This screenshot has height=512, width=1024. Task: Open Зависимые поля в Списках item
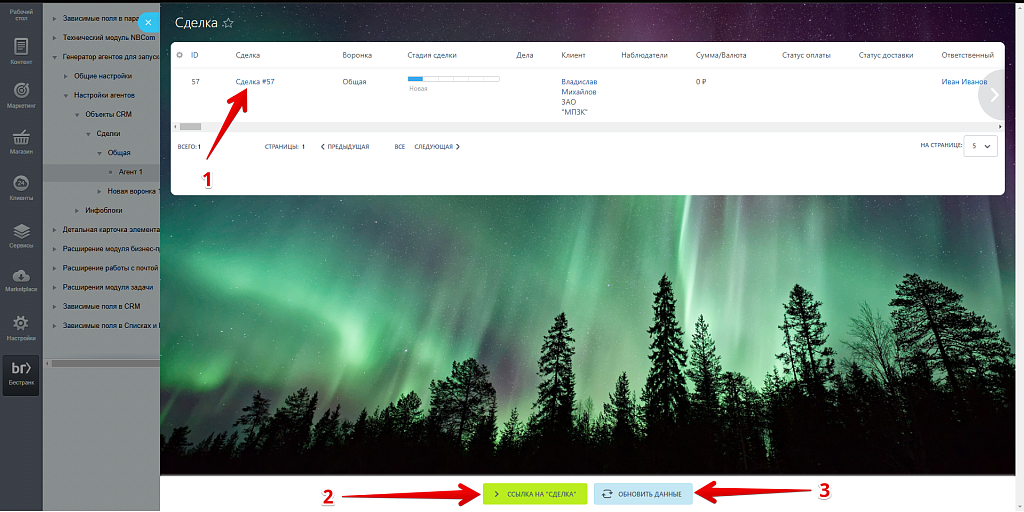coord(111,325)
